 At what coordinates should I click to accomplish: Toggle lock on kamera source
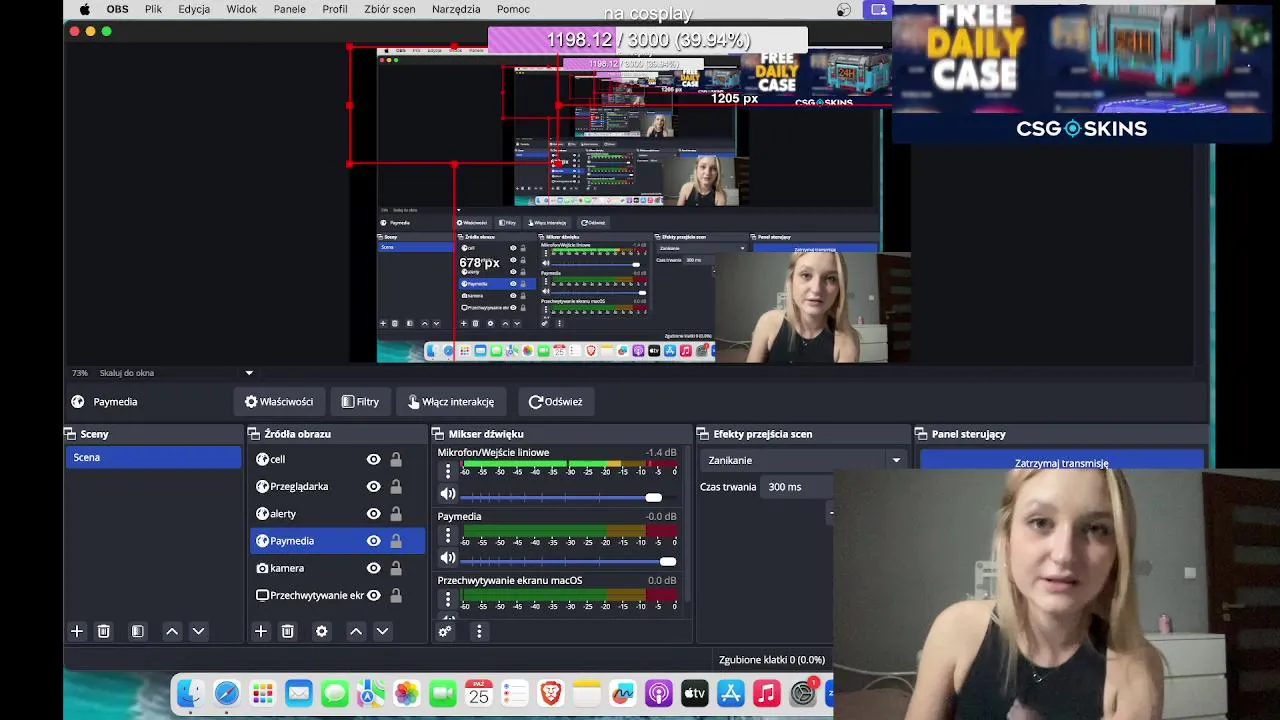pos(396,568)
